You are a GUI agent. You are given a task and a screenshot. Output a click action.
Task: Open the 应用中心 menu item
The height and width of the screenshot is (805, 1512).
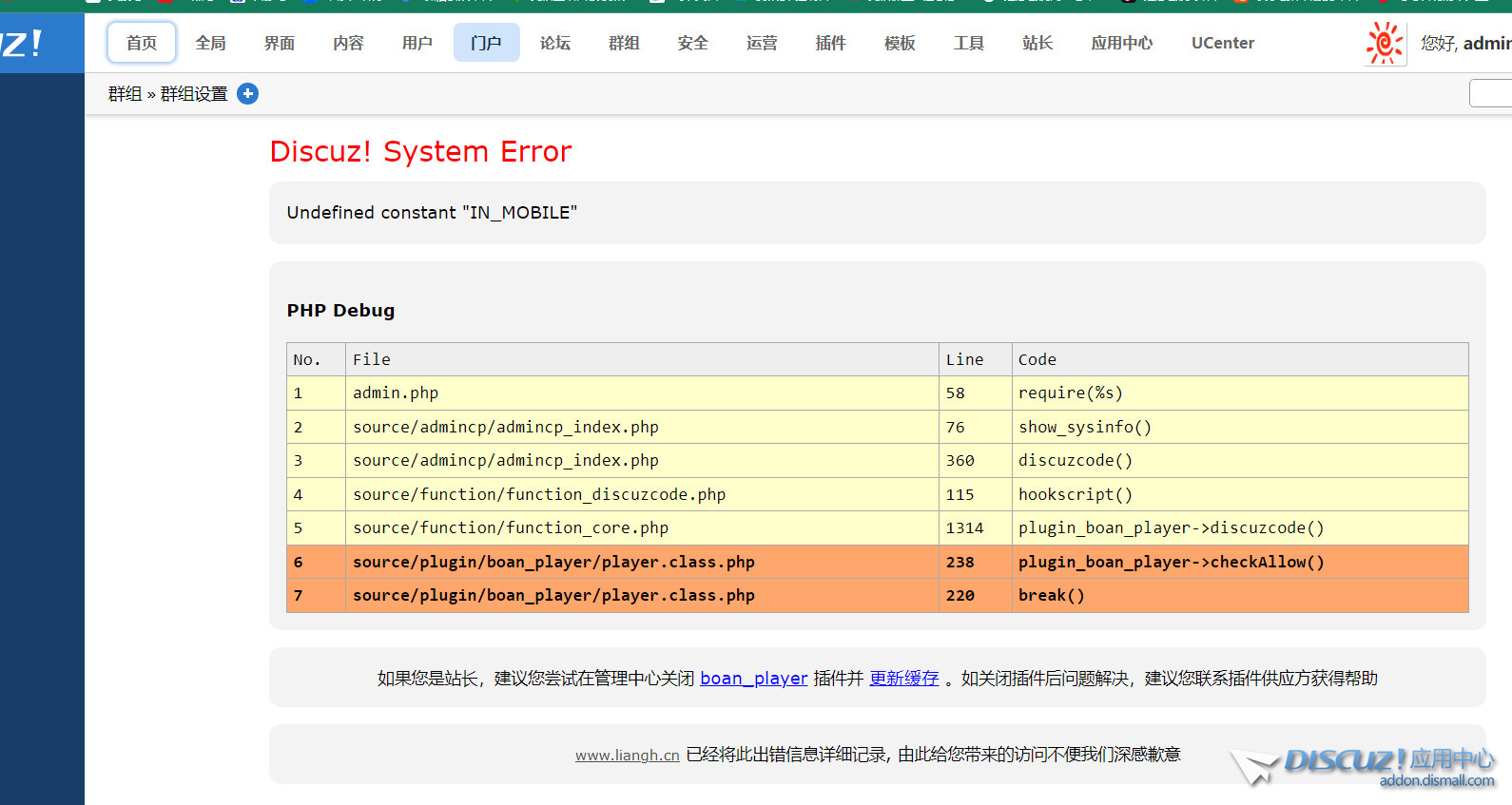tap(1121, 43)
